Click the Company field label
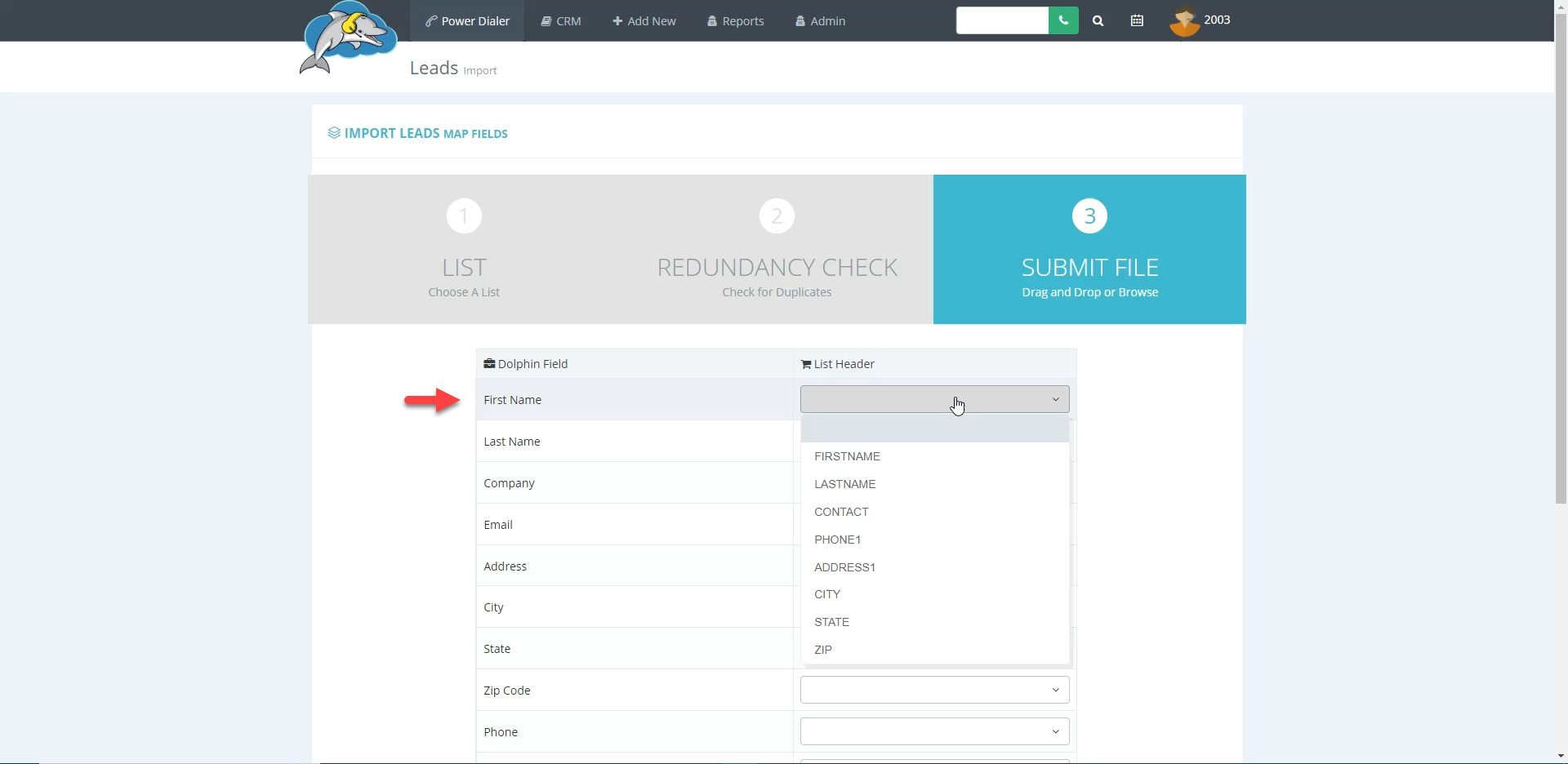This screenshot has height=764, width=1568. 509,483
